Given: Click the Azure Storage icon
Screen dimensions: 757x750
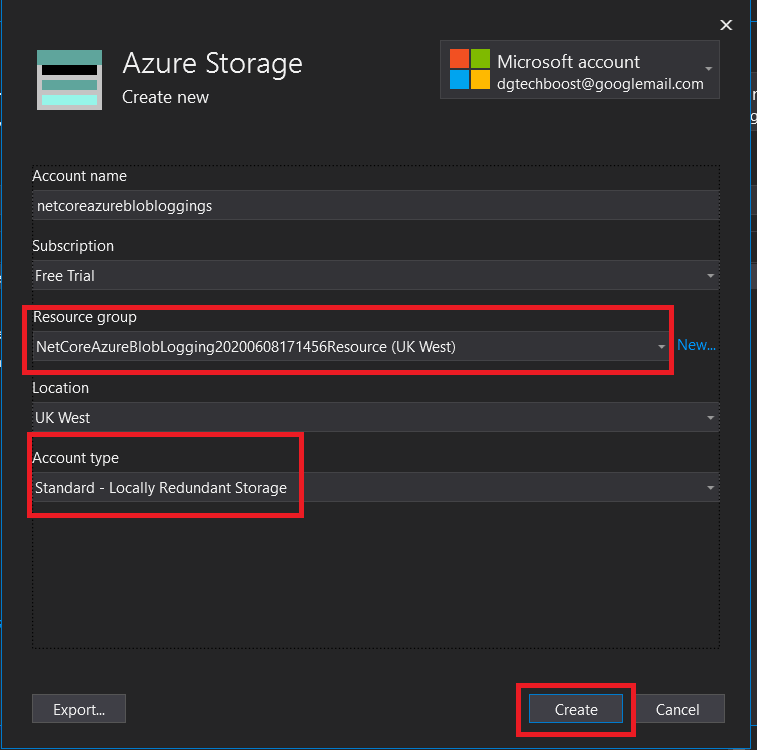Looking at the screenshot, I should pos(69,80).
